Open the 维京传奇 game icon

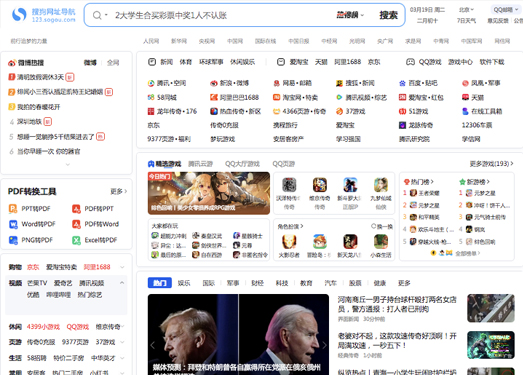[320, 185]
